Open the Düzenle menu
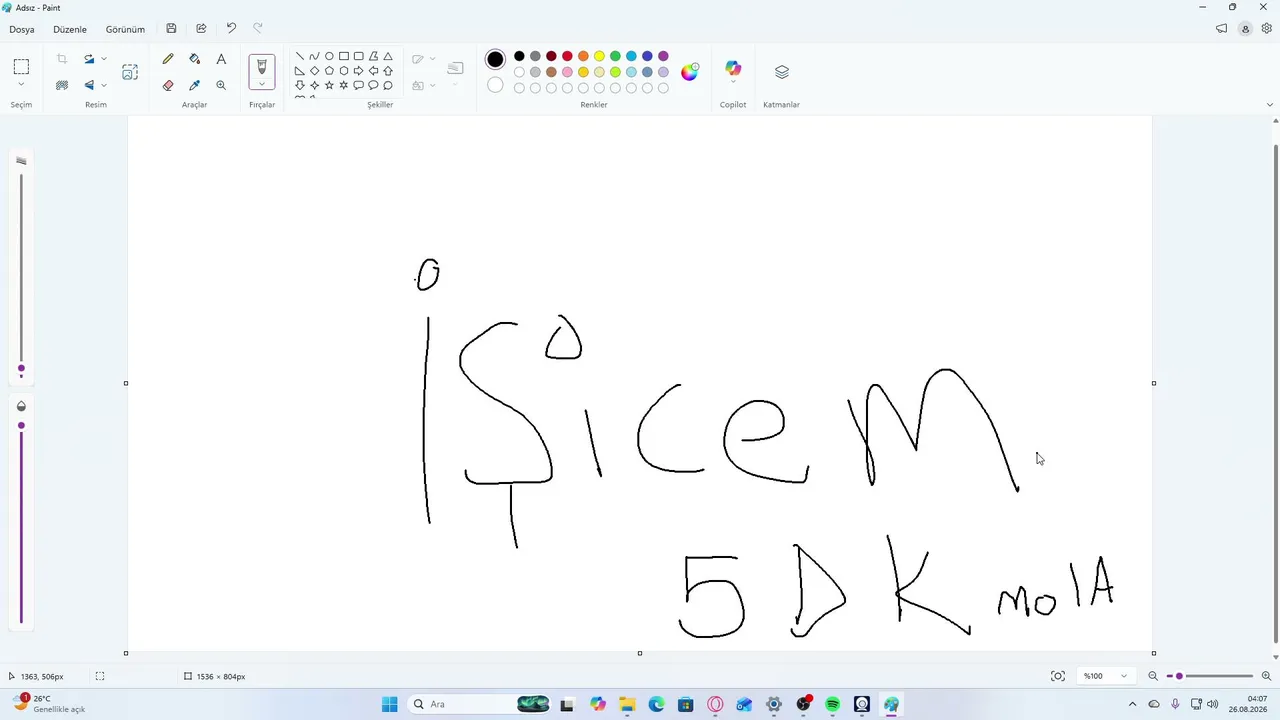Viewport: 1280px width, 720px height. 70,29
